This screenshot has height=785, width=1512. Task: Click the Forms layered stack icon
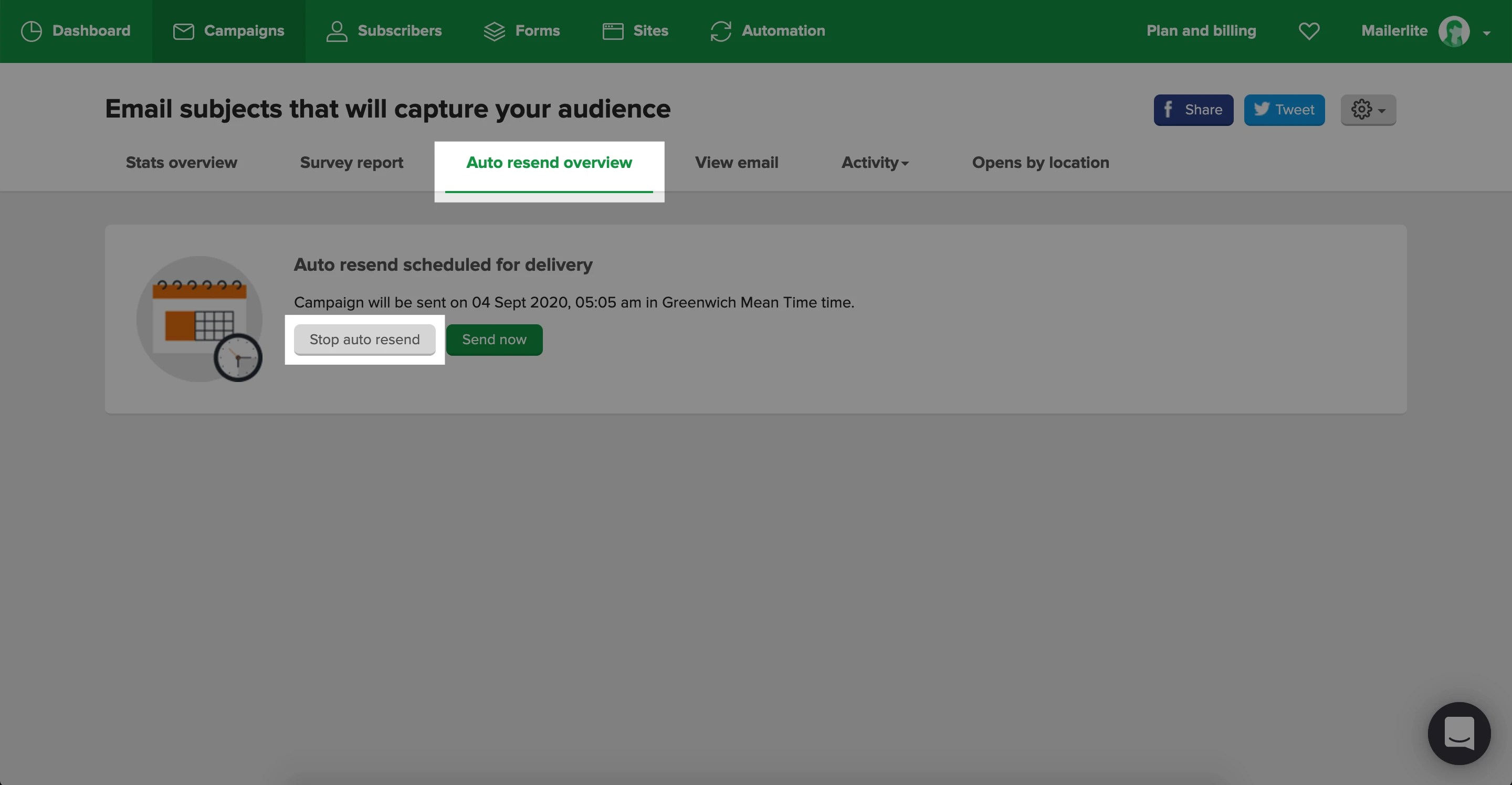click(x=494, y=31)
